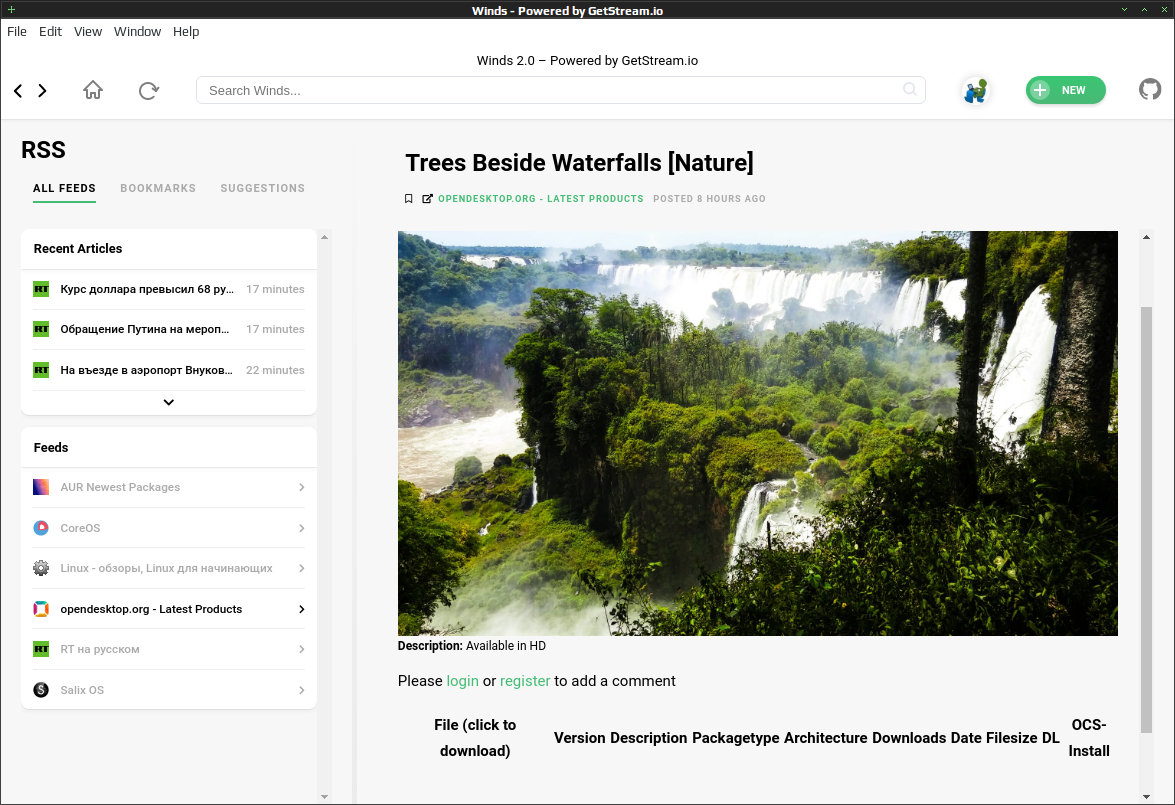Image resolution: width=1175 pixels, height=805 pixels.
Task: Click left sidebar scrollbar down arrow
Action: pyautogui.click(x=324, y=797)
